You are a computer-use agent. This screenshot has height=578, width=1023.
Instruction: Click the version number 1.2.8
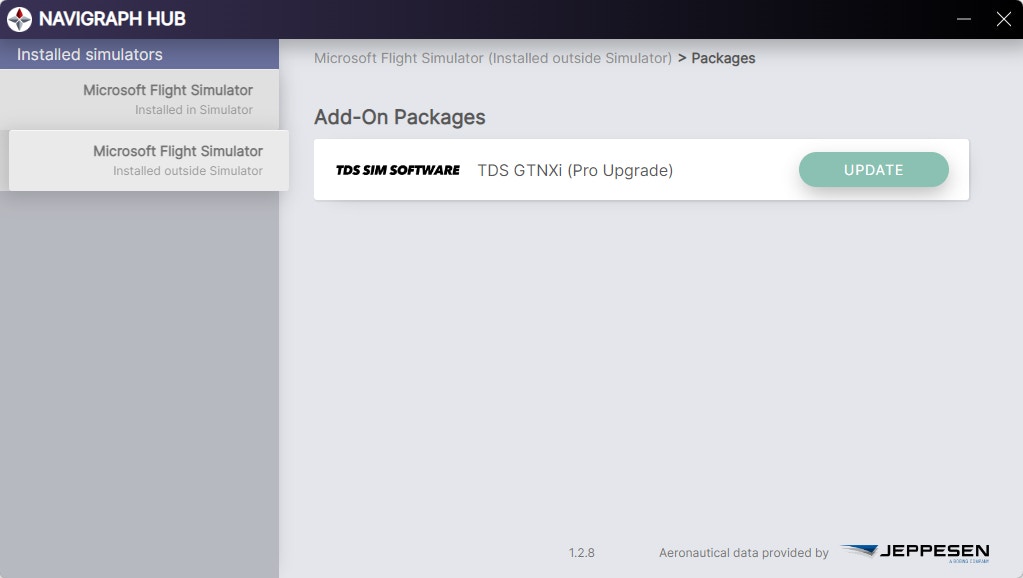click(581, 553)
